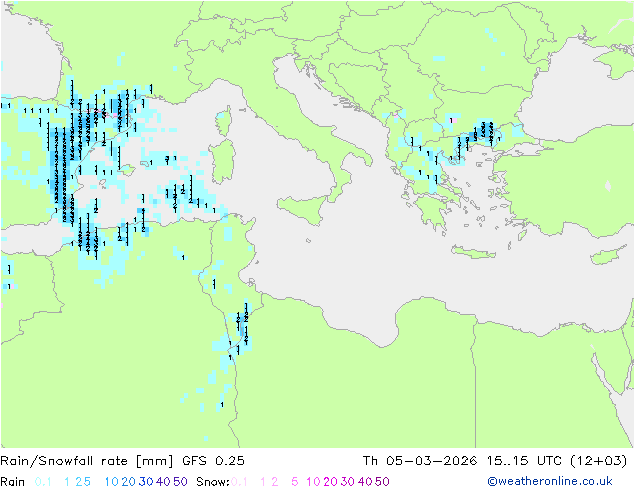Click the date "Th 05-03-2026"
634x490 pixels.
(x=420, y=461)
